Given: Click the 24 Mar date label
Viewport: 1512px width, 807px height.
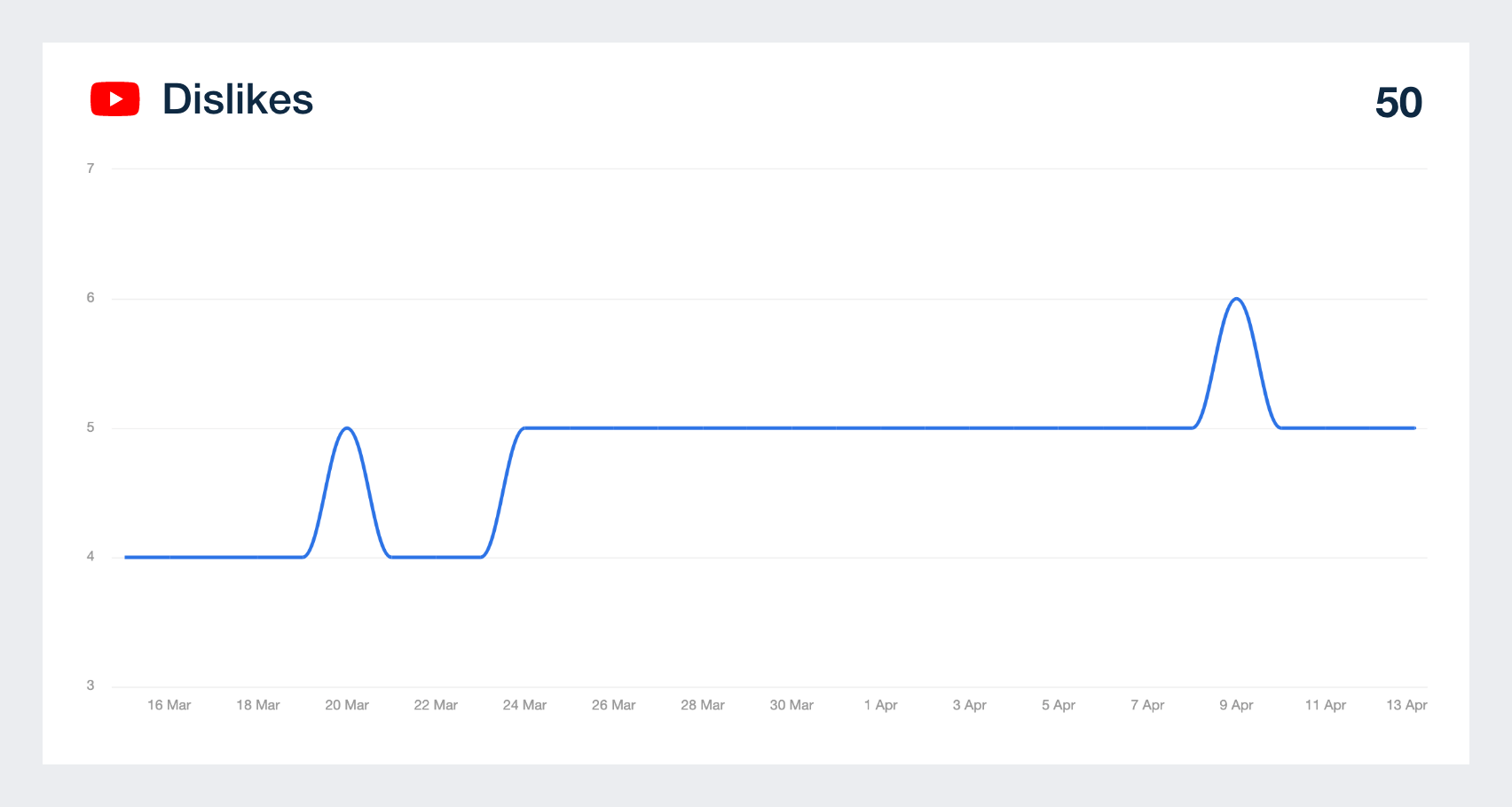Looking at the screenshot, I should click(x=524, y=705).
